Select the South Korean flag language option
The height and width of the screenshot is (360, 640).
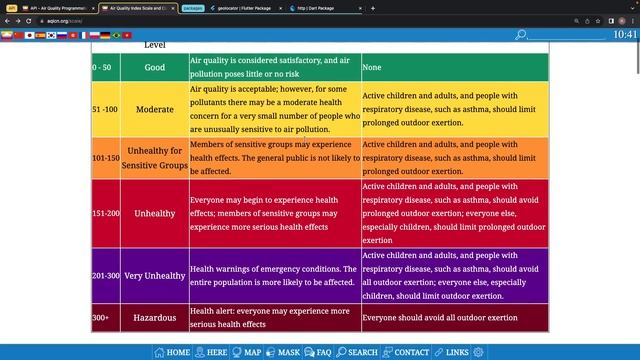(51, 36)
